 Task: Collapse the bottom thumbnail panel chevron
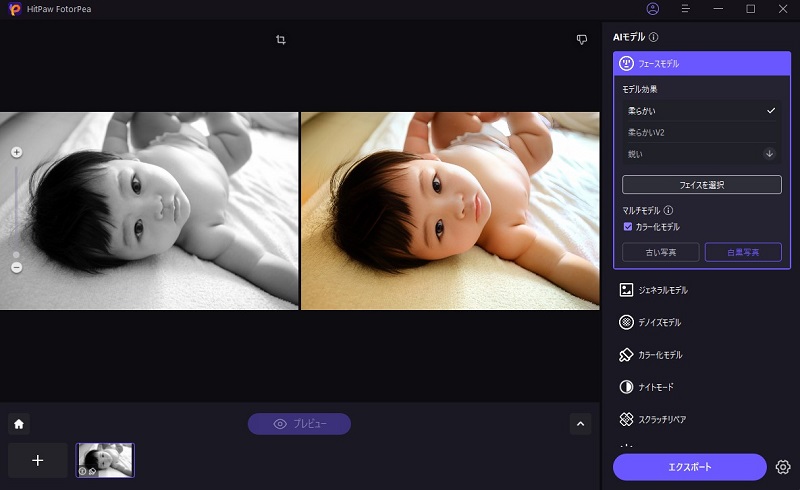pyautogui.click(x=581, y=424)
